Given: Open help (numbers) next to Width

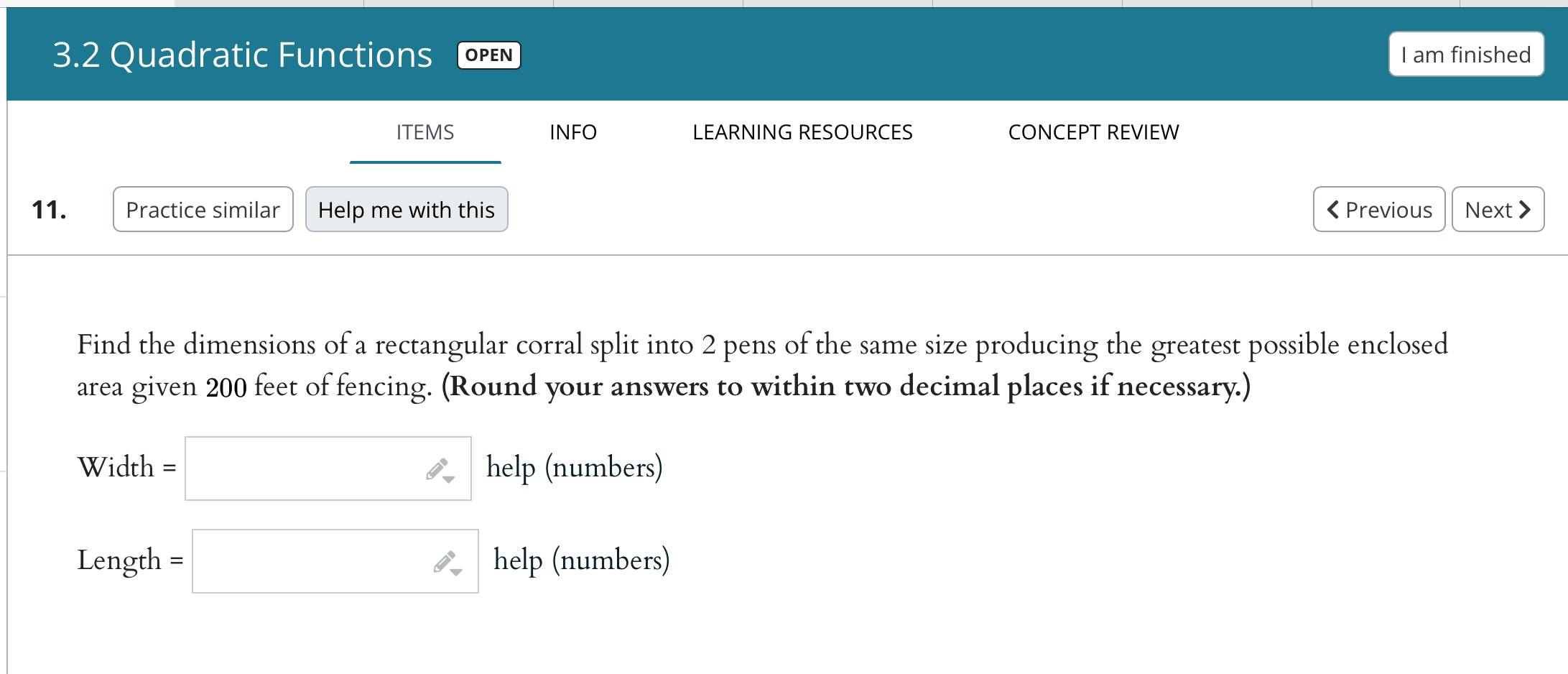Looking at the screenshot, I should 575,468.
